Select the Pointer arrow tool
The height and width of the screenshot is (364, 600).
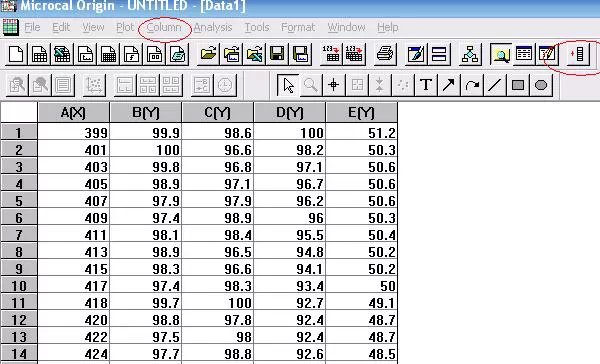(x=288, y=85)
